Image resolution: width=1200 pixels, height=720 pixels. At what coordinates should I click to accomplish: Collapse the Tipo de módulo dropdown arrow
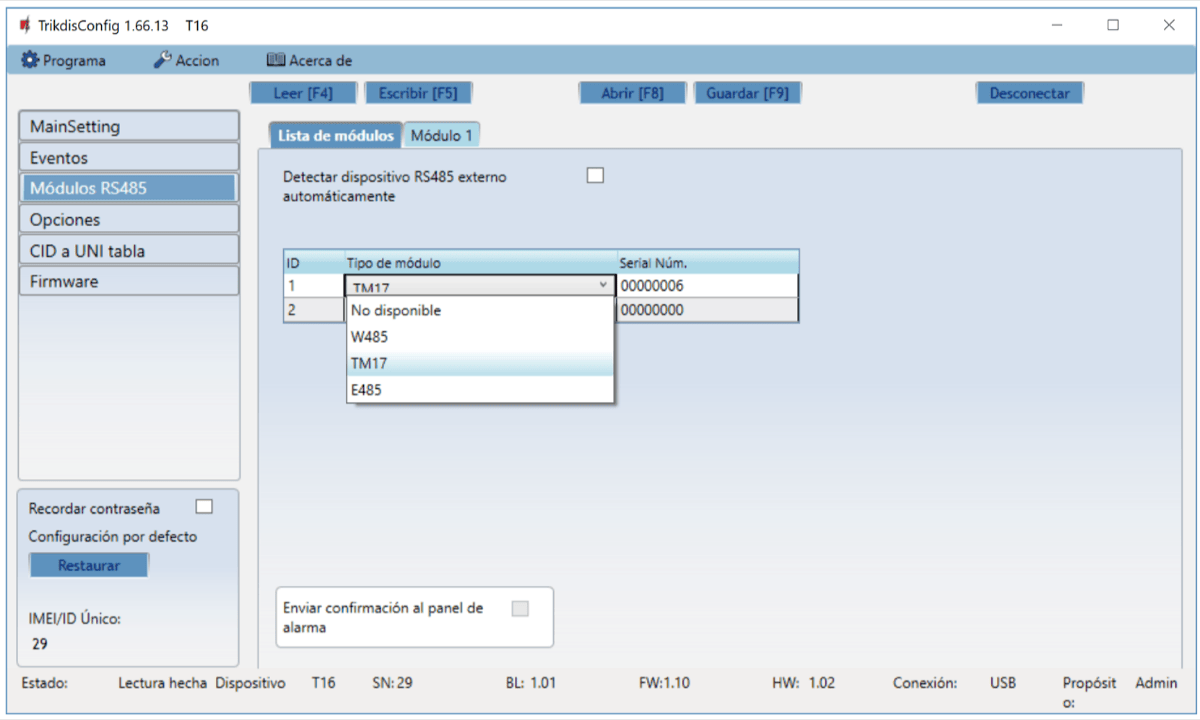pyautogui.click(x=602, y=286)
